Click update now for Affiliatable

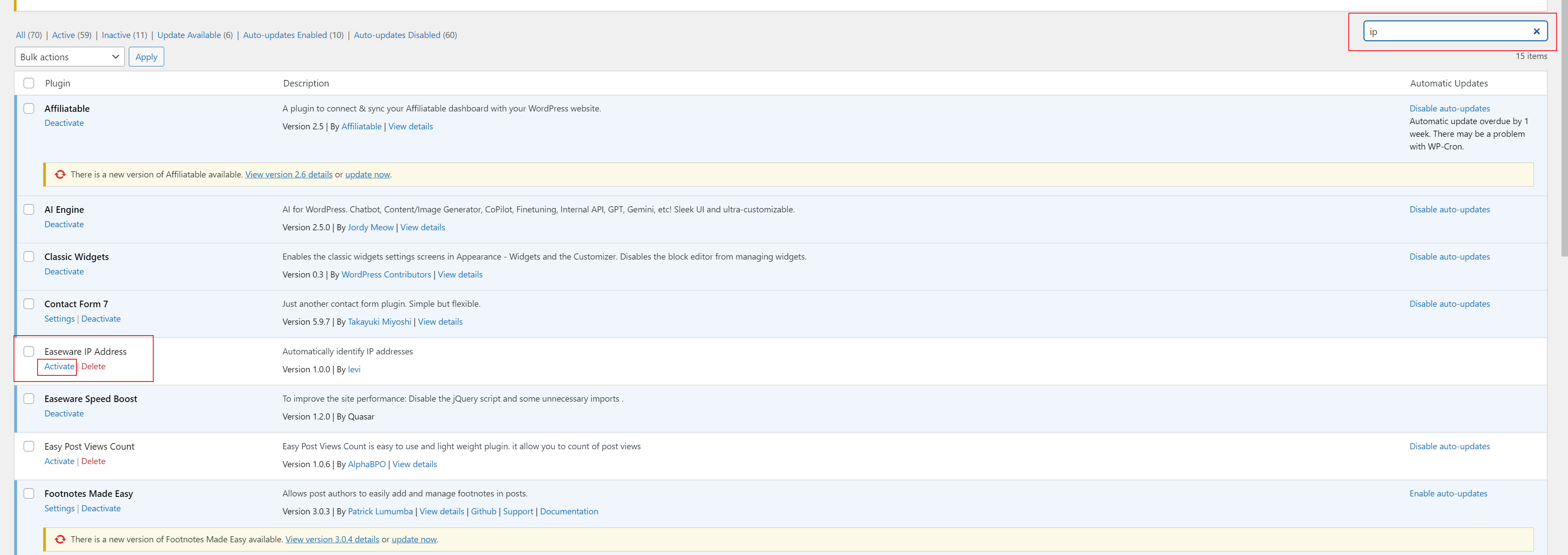[x=368, y=174]
